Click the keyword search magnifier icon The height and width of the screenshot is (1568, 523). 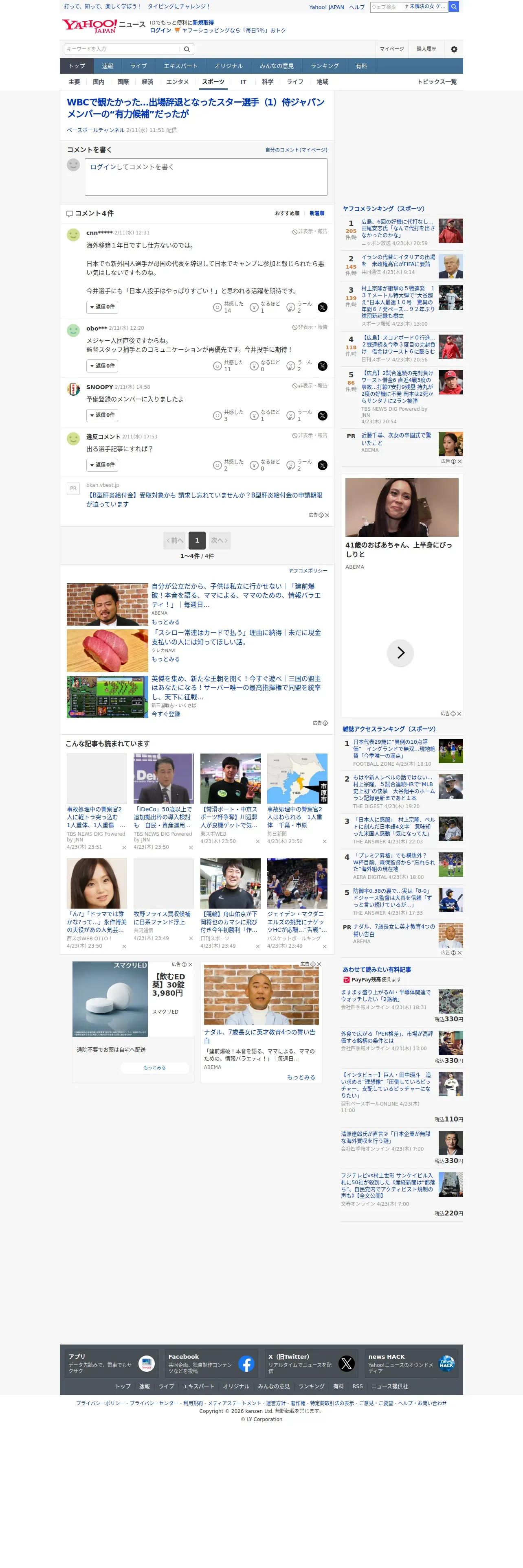[x=187, y=49]
